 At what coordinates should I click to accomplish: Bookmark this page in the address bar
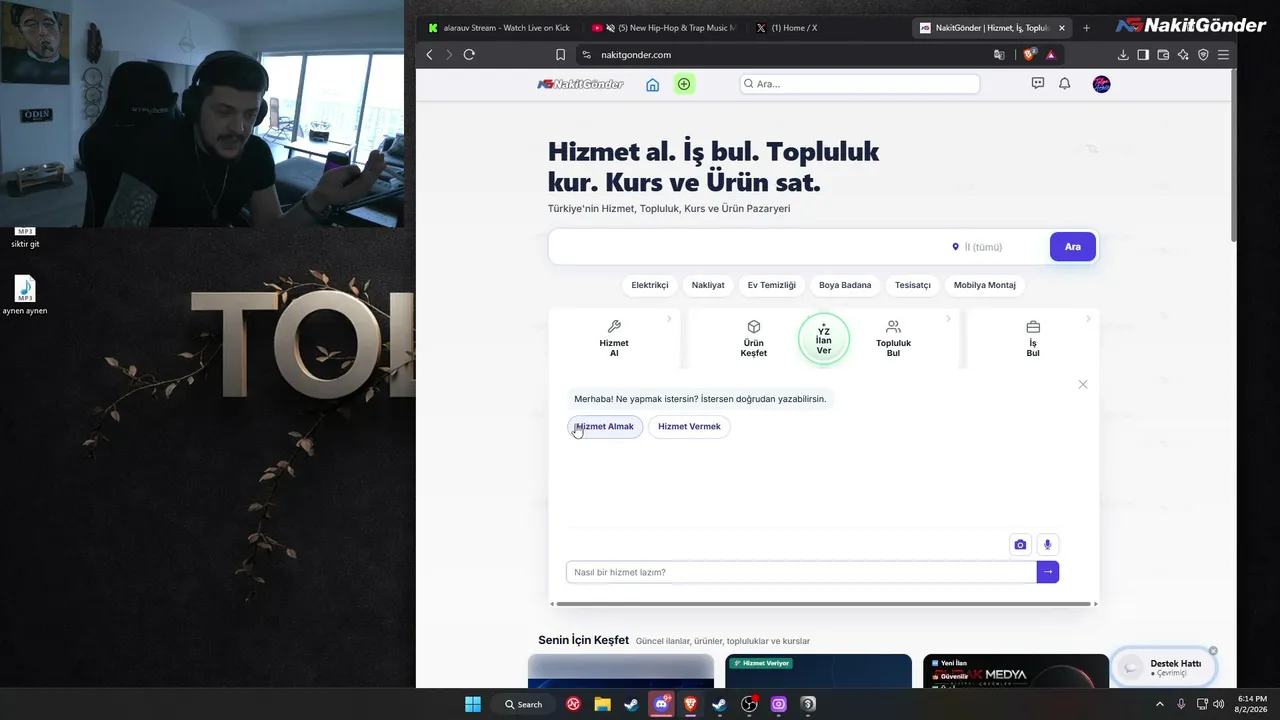pyautogui.click(x=560, y=55)
